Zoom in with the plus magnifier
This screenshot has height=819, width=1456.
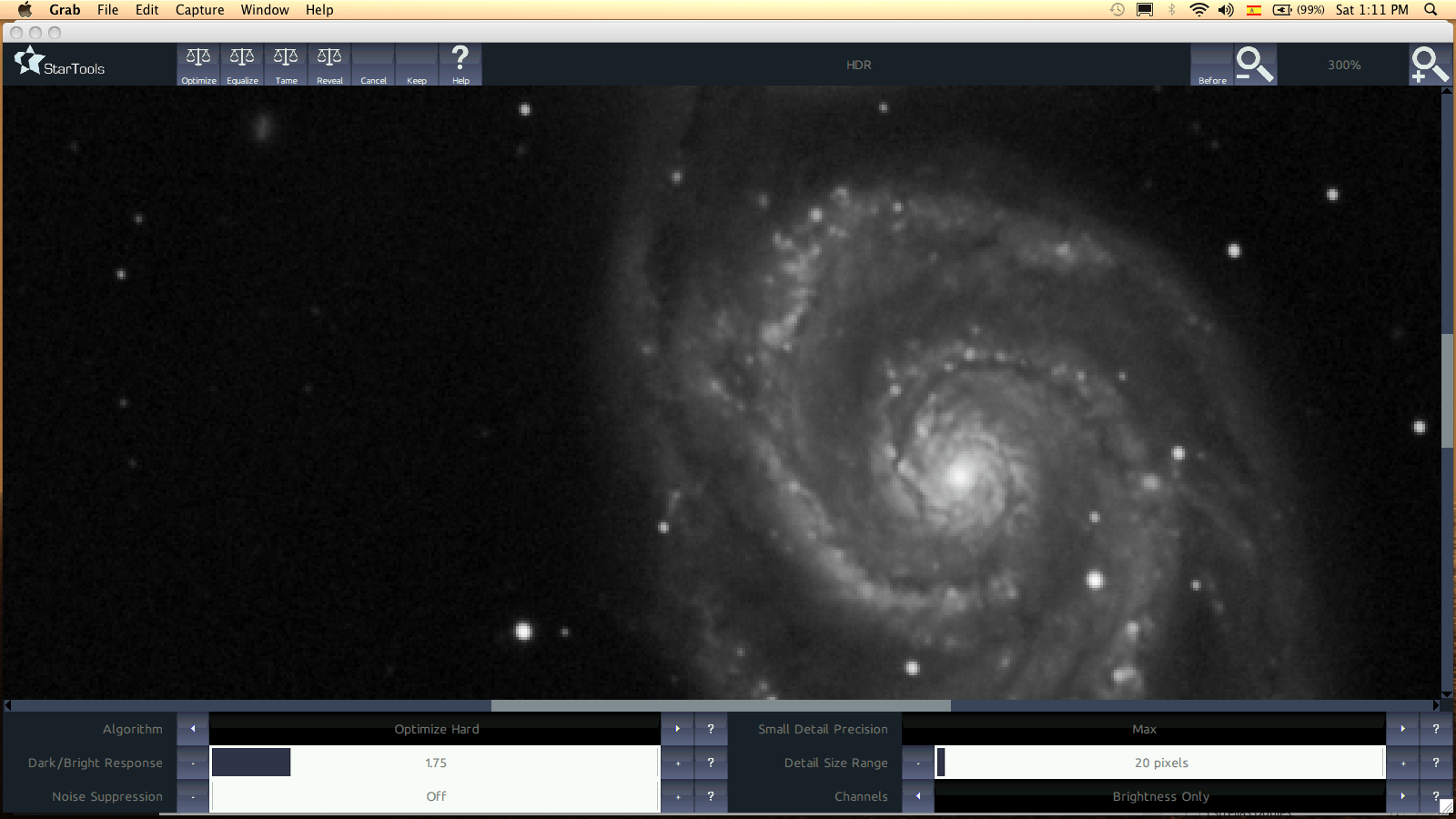coord(1429,65)
